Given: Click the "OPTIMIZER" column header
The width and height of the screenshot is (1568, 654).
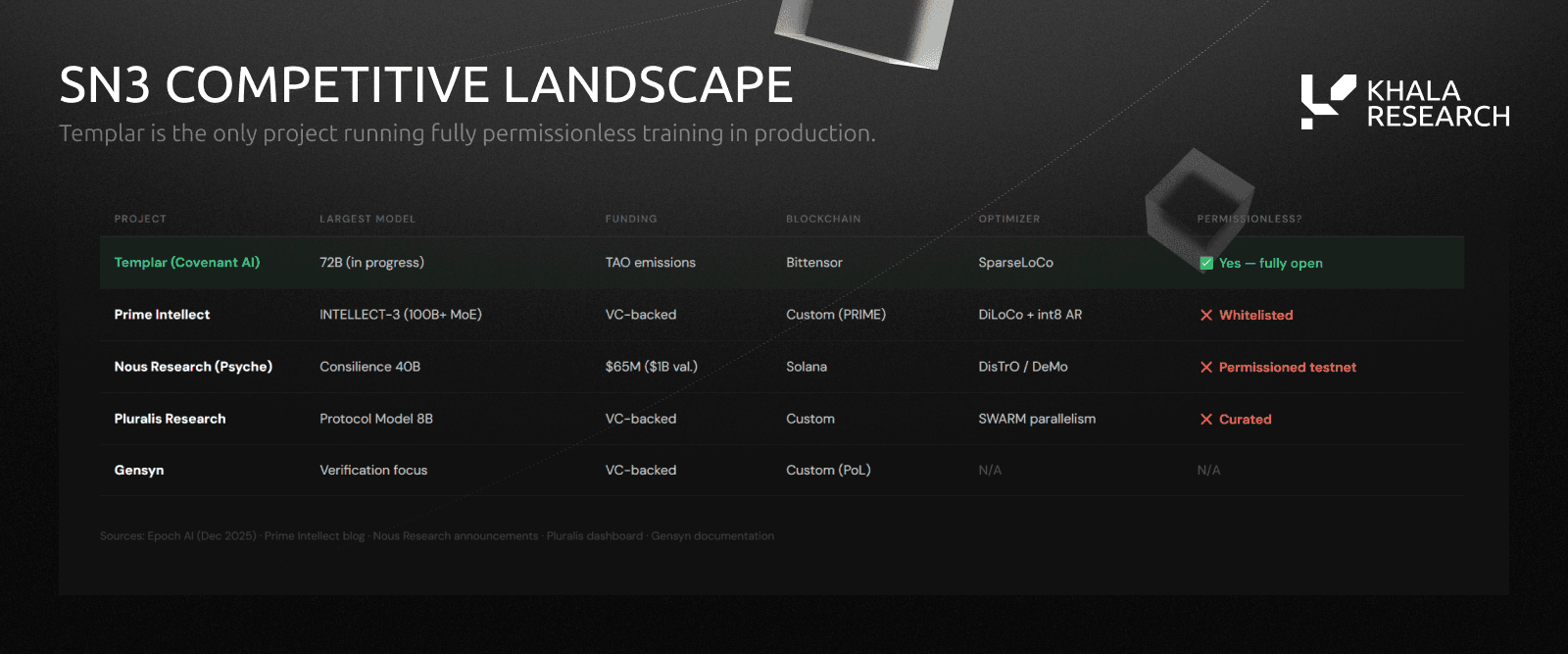Looking at the screenshot, I should (1009, 219).
